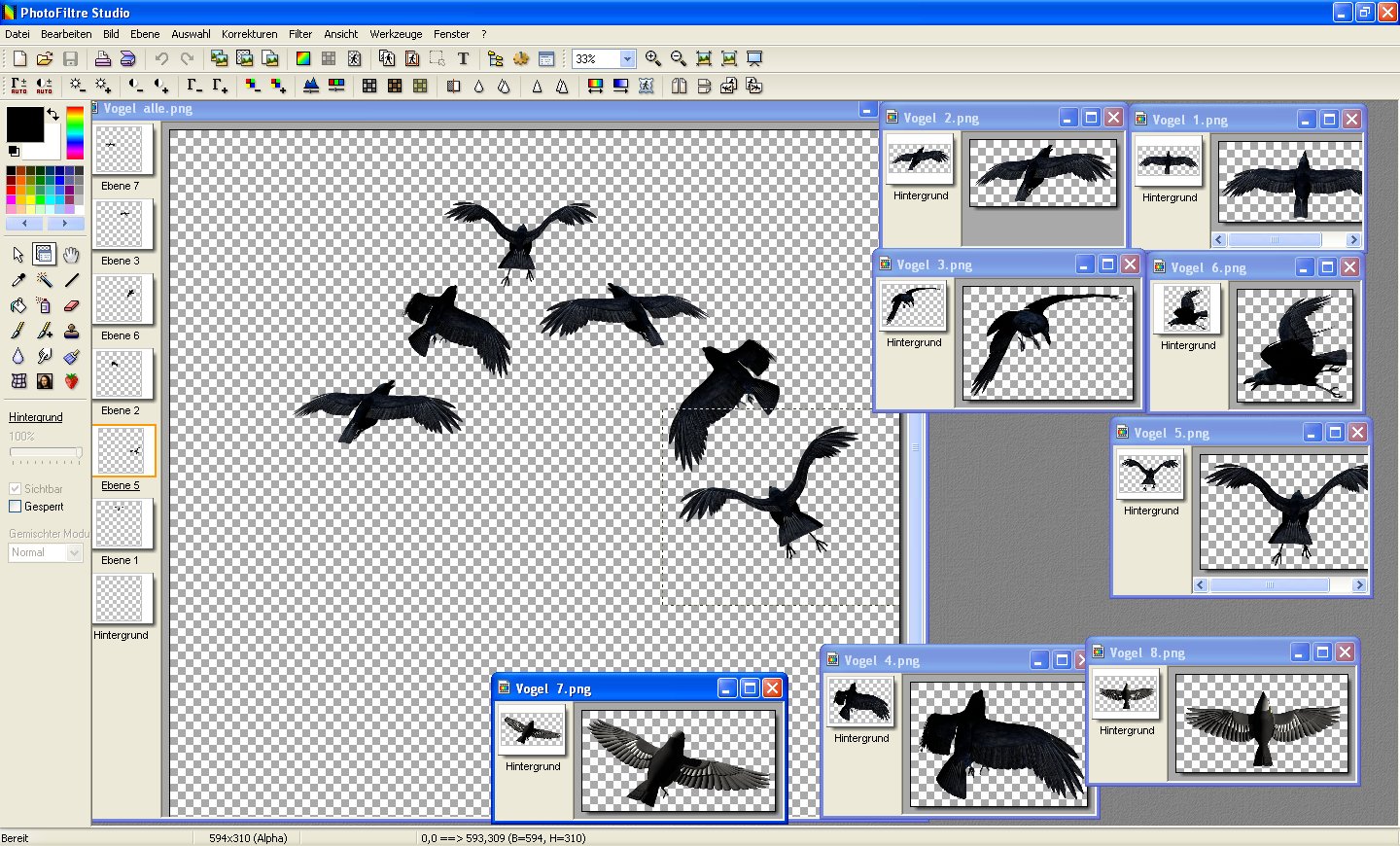Click the Hintergrund thumbnail in Vogel 3.png window
The height and width of the screenshot is (846, 1400).
(x=914, y=306)
